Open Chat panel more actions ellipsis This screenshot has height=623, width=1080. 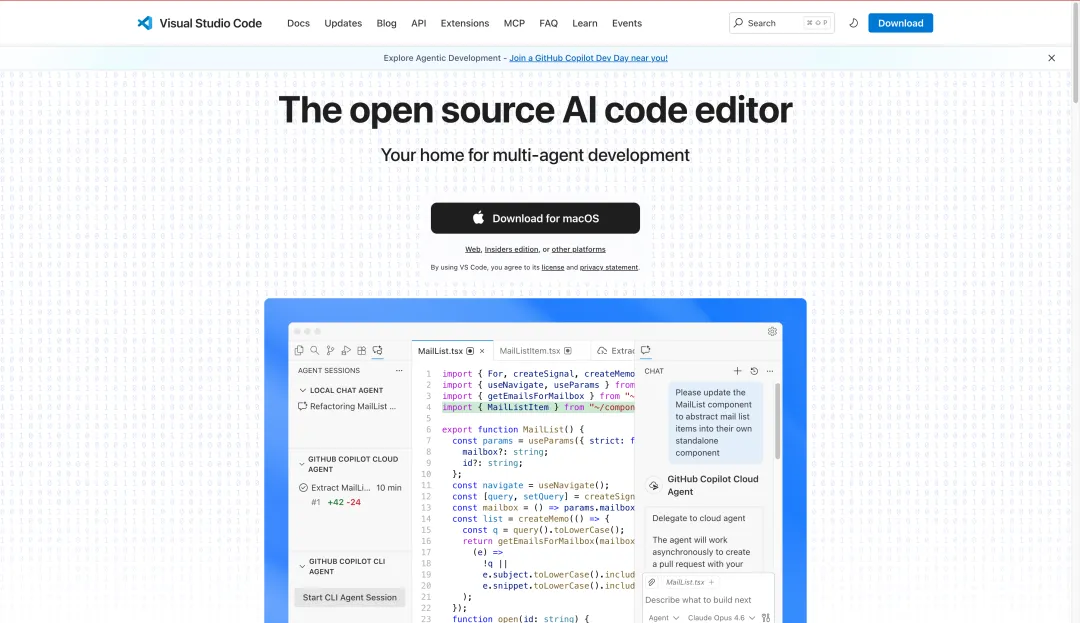click(770, 371)
